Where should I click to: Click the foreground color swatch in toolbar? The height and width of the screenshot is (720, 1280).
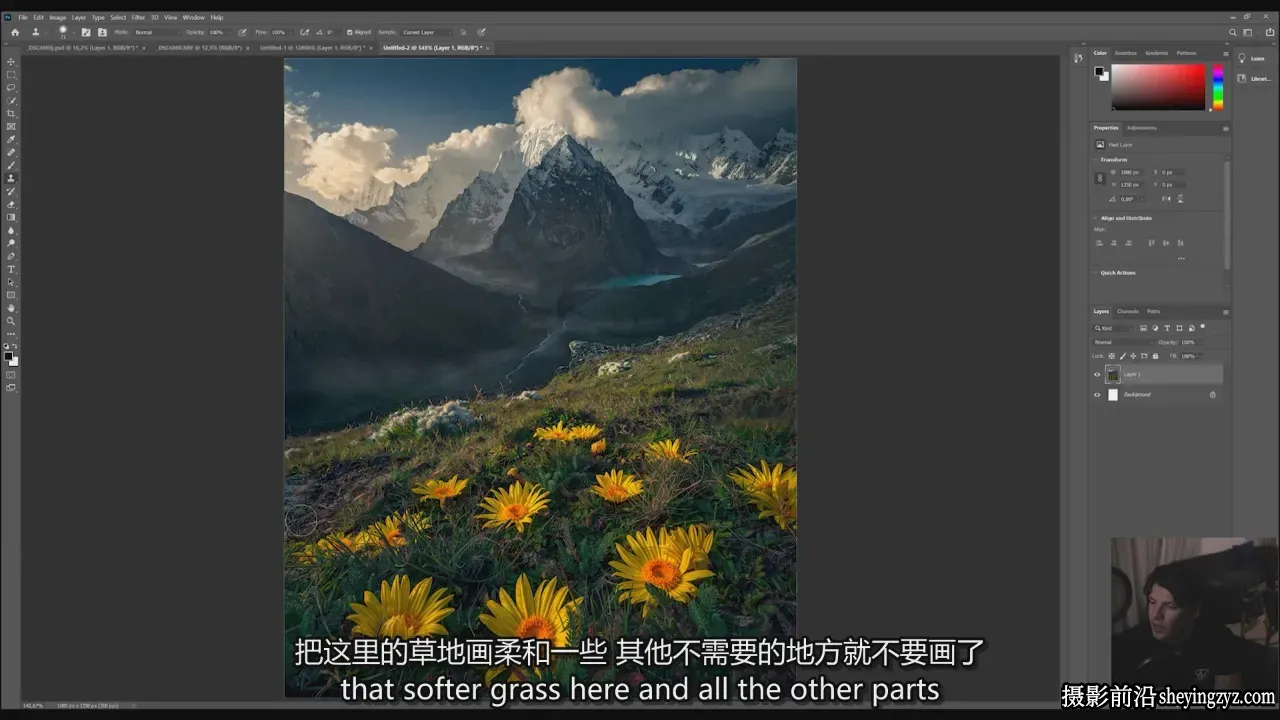(8, 356)
